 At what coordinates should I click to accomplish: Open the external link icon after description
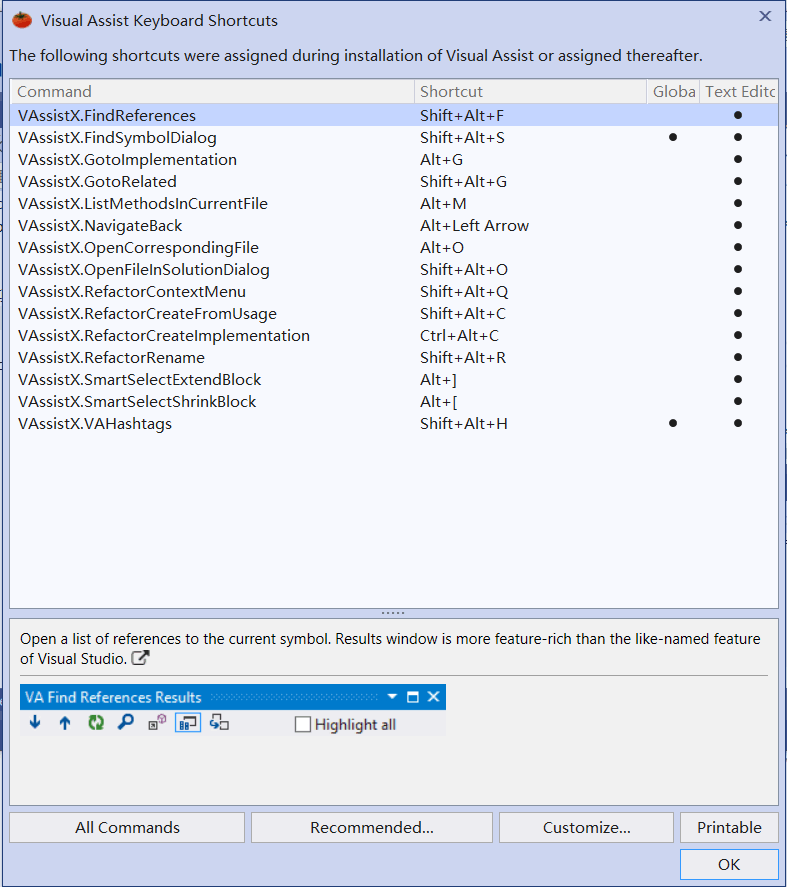coord(140,658)
